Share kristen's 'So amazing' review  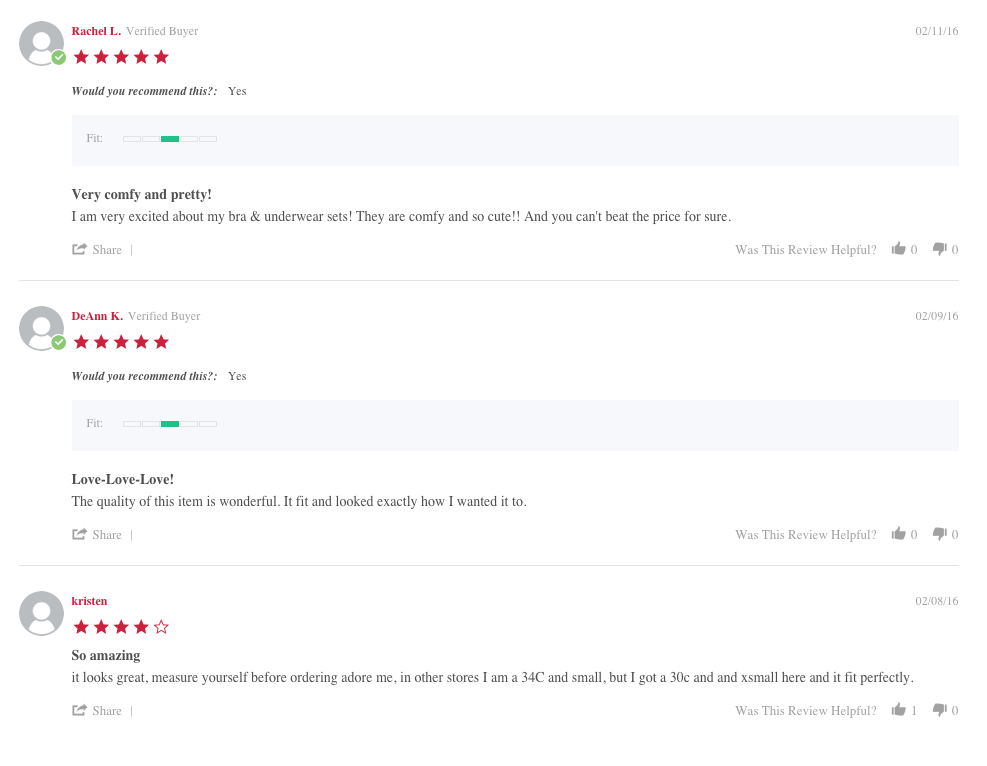tap(97, 711)
